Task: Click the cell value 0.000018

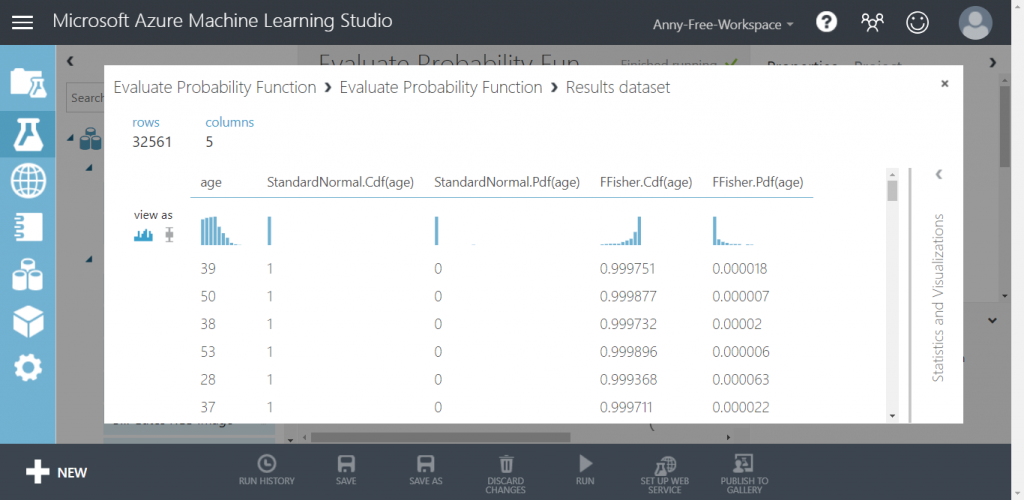Action: 739,269
